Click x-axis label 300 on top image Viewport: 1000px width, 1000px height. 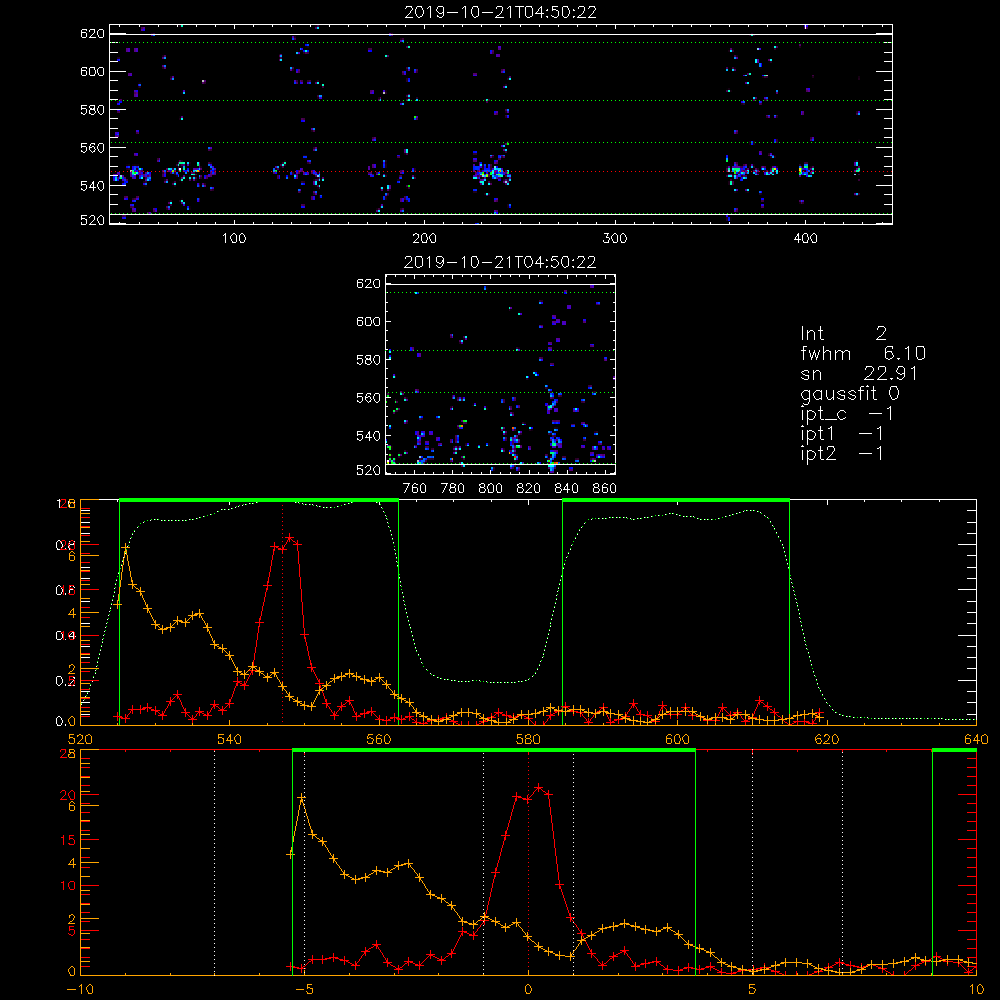[615, 239]
